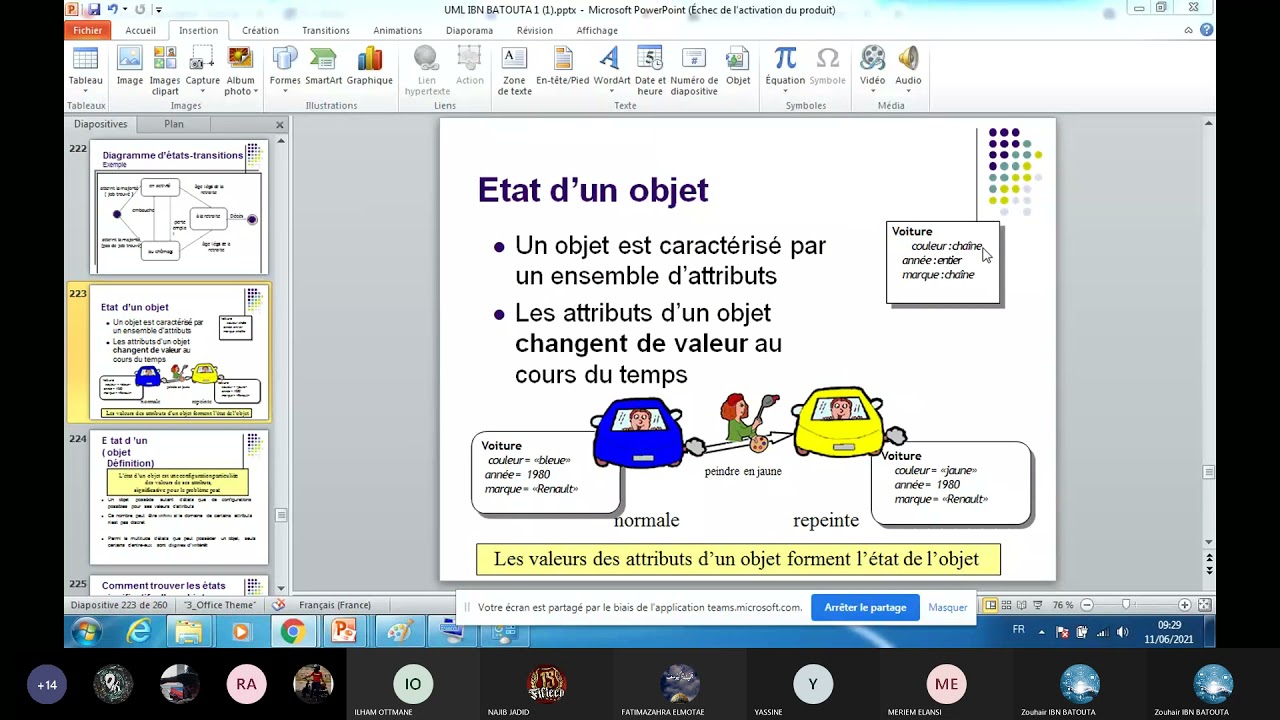This screenshot has height=720, width=1280.
Task: Switch to the Accueil tab
Action: (x=141, y=30)
